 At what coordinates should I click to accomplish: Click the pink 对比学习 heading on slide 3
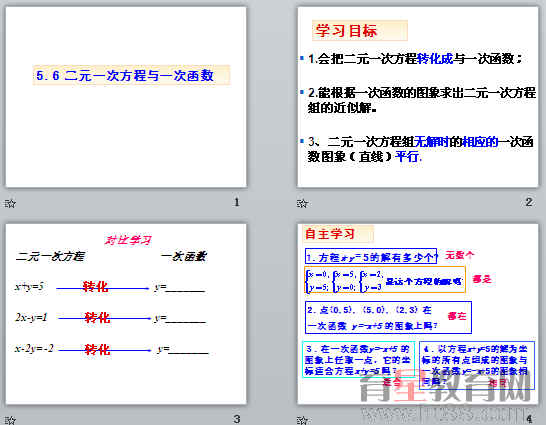point(128,240)
